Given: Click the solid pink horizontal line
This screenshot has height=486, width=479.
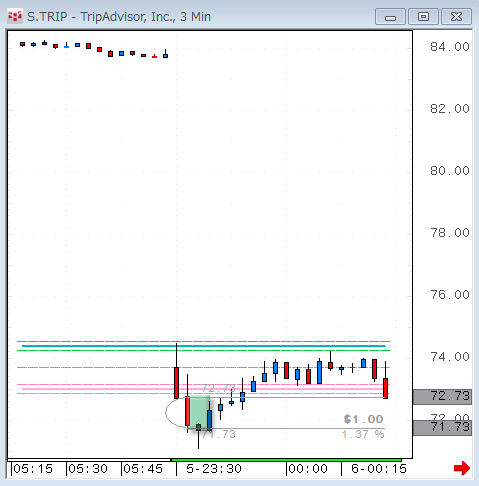Looking at the screenshot, I should [203, 389].
